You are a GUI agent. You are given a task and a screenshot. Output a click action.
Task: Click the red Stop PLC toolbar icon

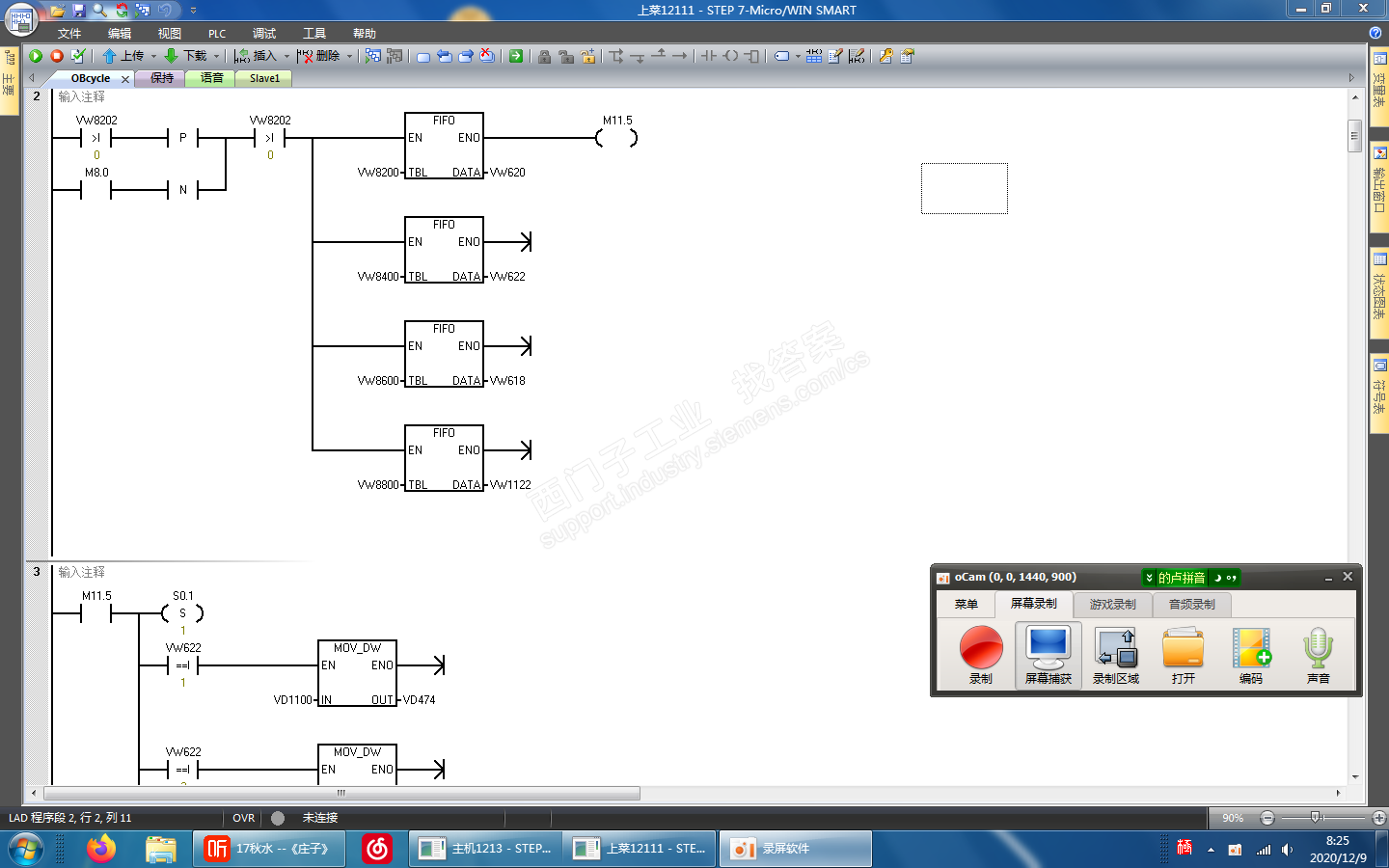click(57, 56)
